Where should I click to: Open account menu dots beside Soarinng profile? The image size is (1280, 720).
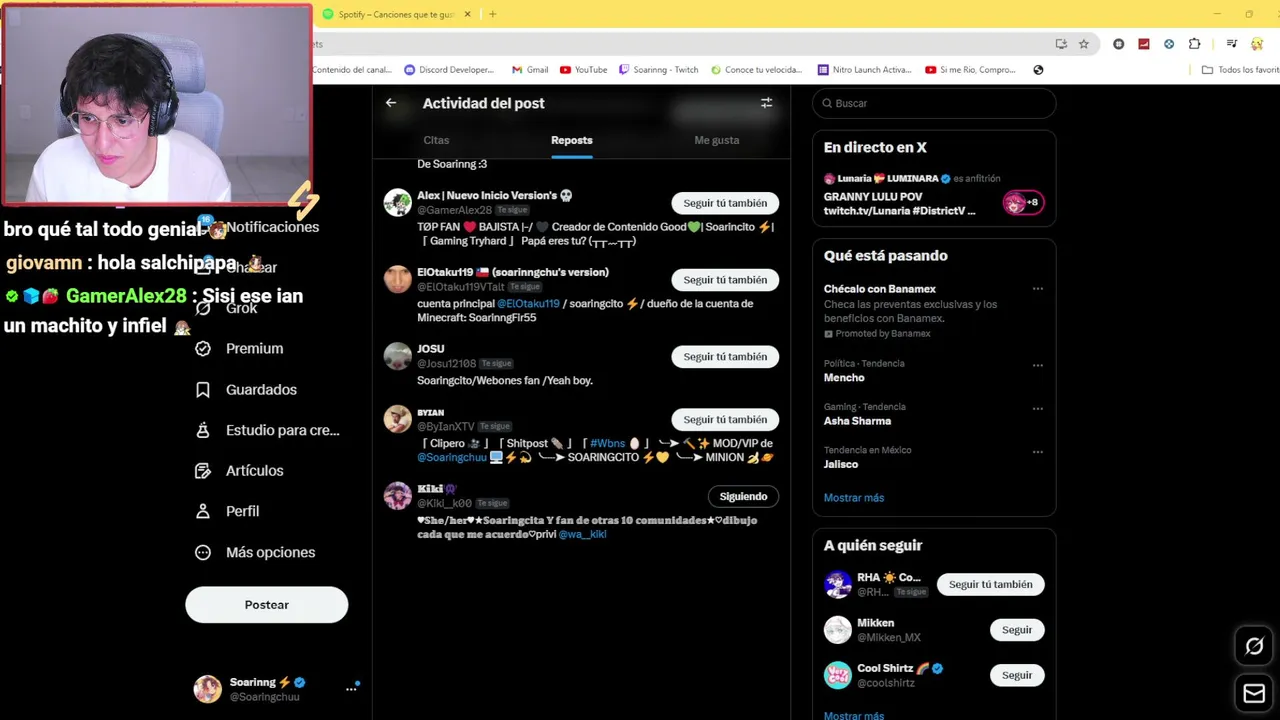click(x=351, y=689)
